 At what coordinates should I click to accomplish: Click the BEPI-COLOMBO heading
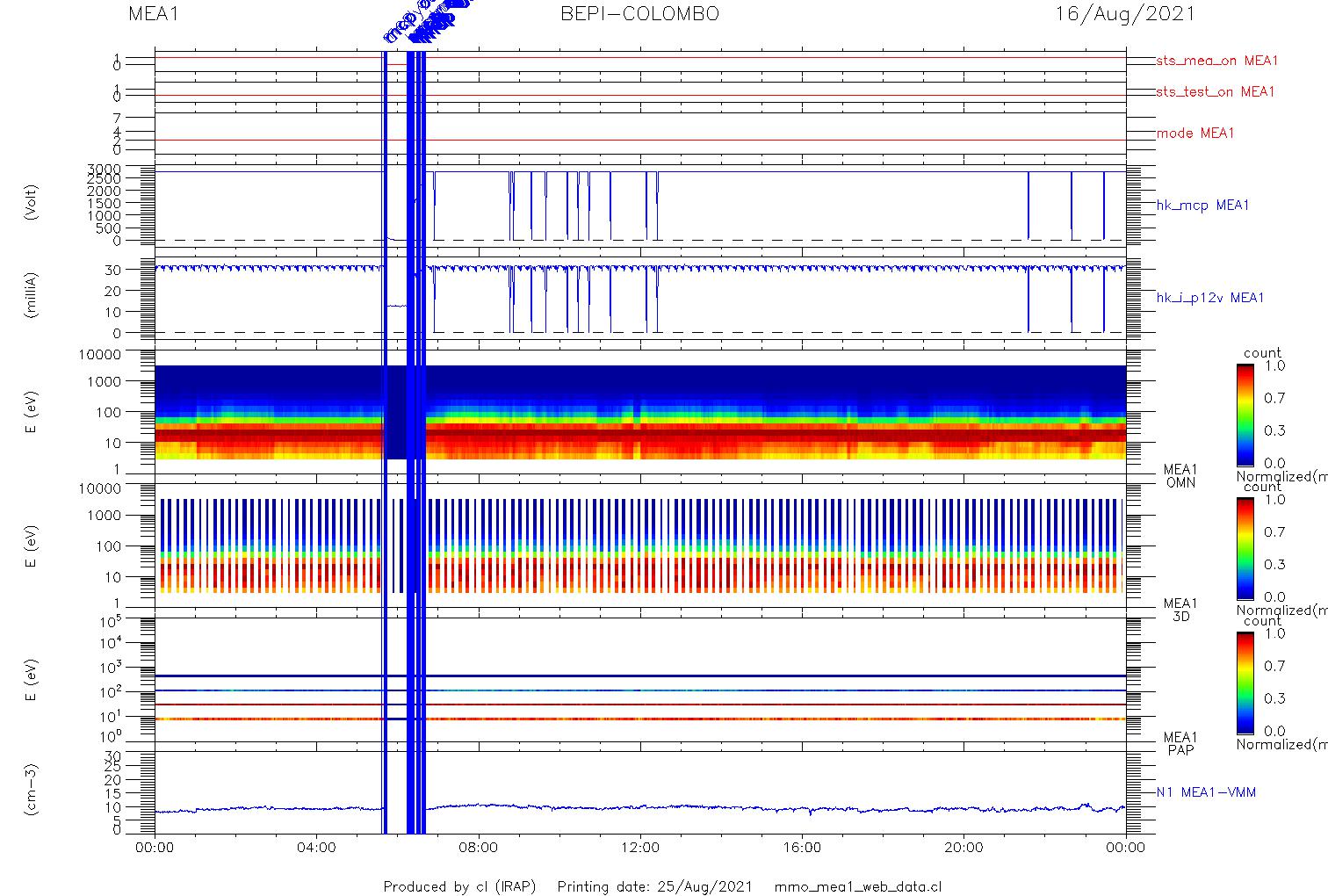point(640,14)
